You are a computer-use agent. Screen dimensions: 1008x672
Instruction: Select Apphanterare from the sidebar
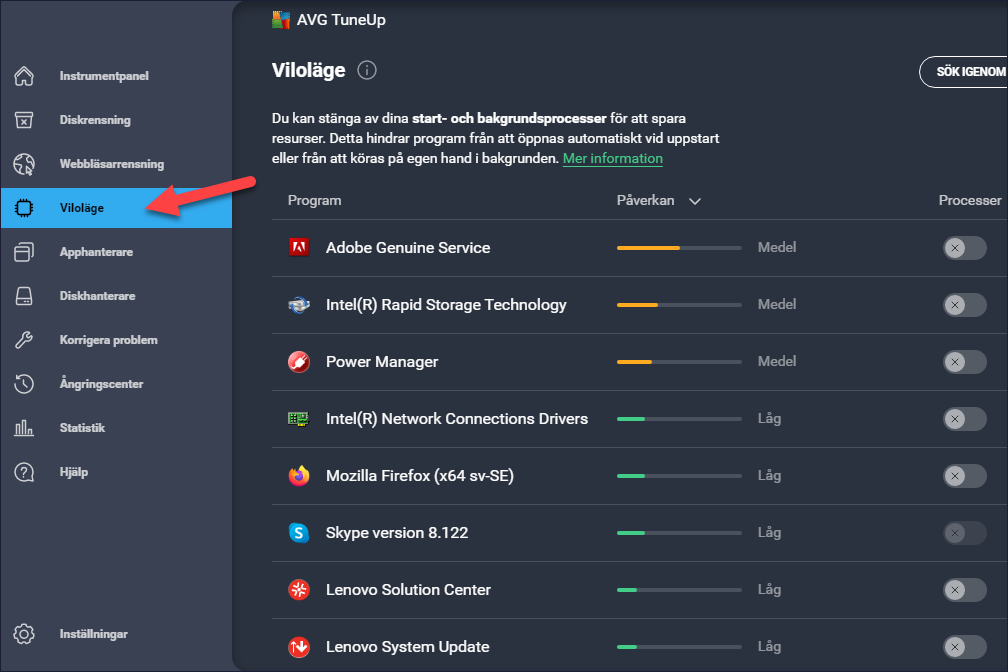tap(96, 252)
